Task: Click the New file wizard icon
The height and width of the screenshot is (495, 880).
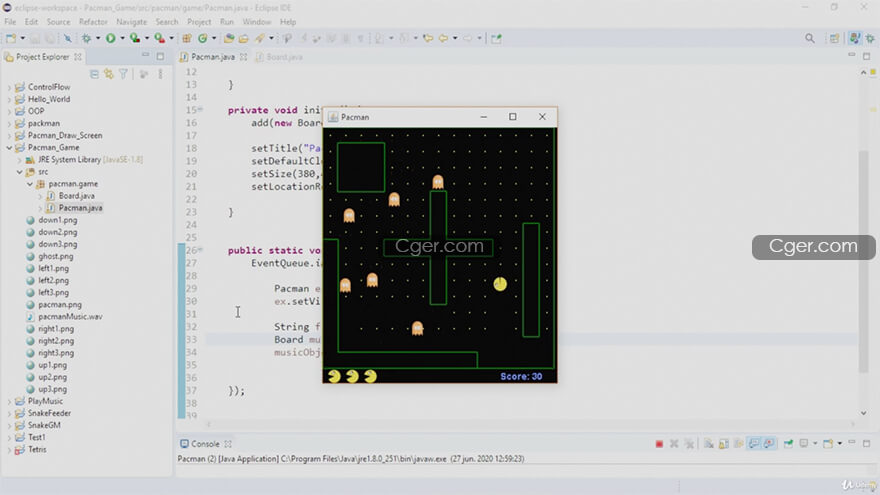Action: pos(11,38)
